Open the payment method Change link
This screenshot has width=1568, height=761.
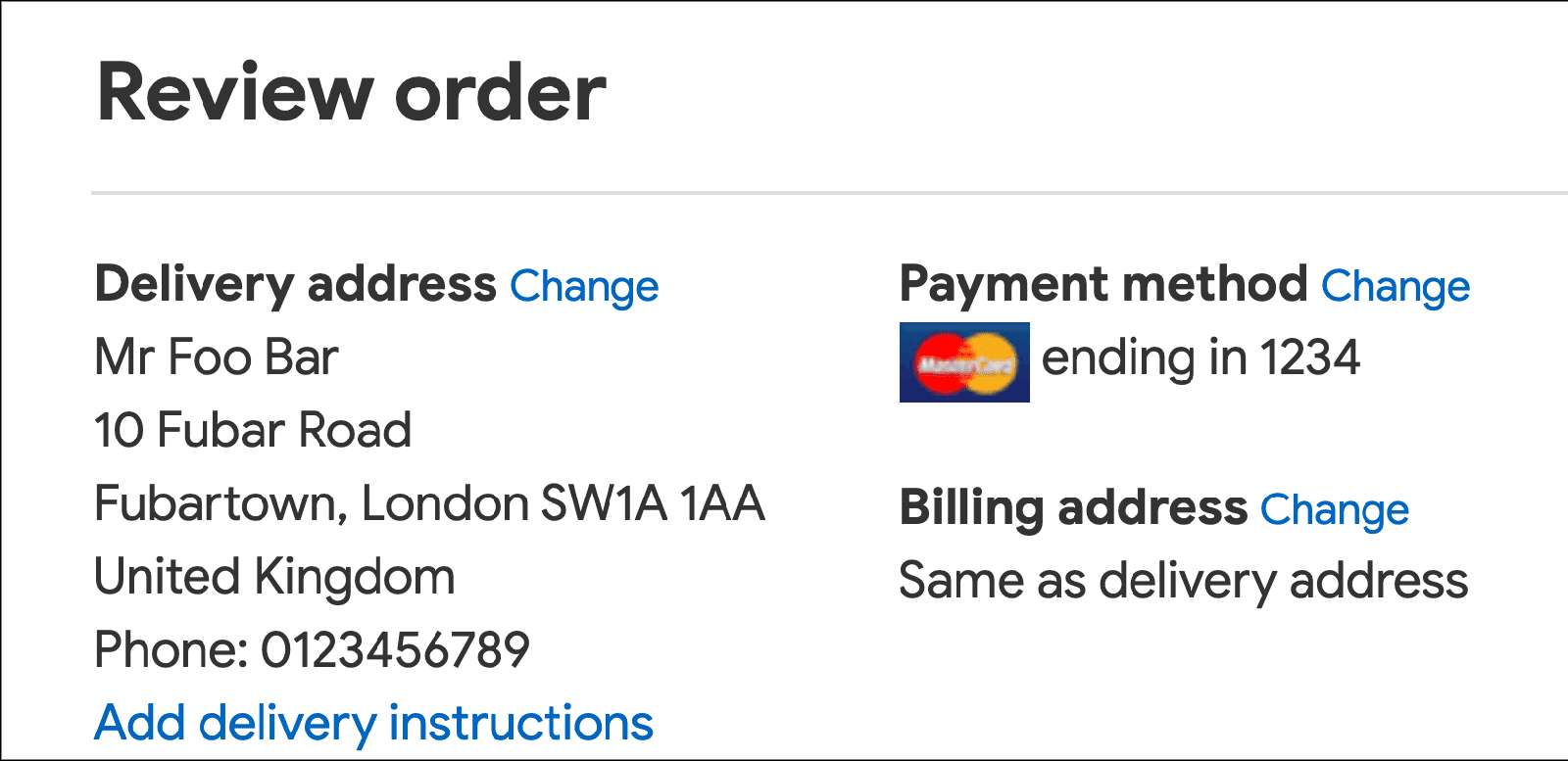(1396, 285)
